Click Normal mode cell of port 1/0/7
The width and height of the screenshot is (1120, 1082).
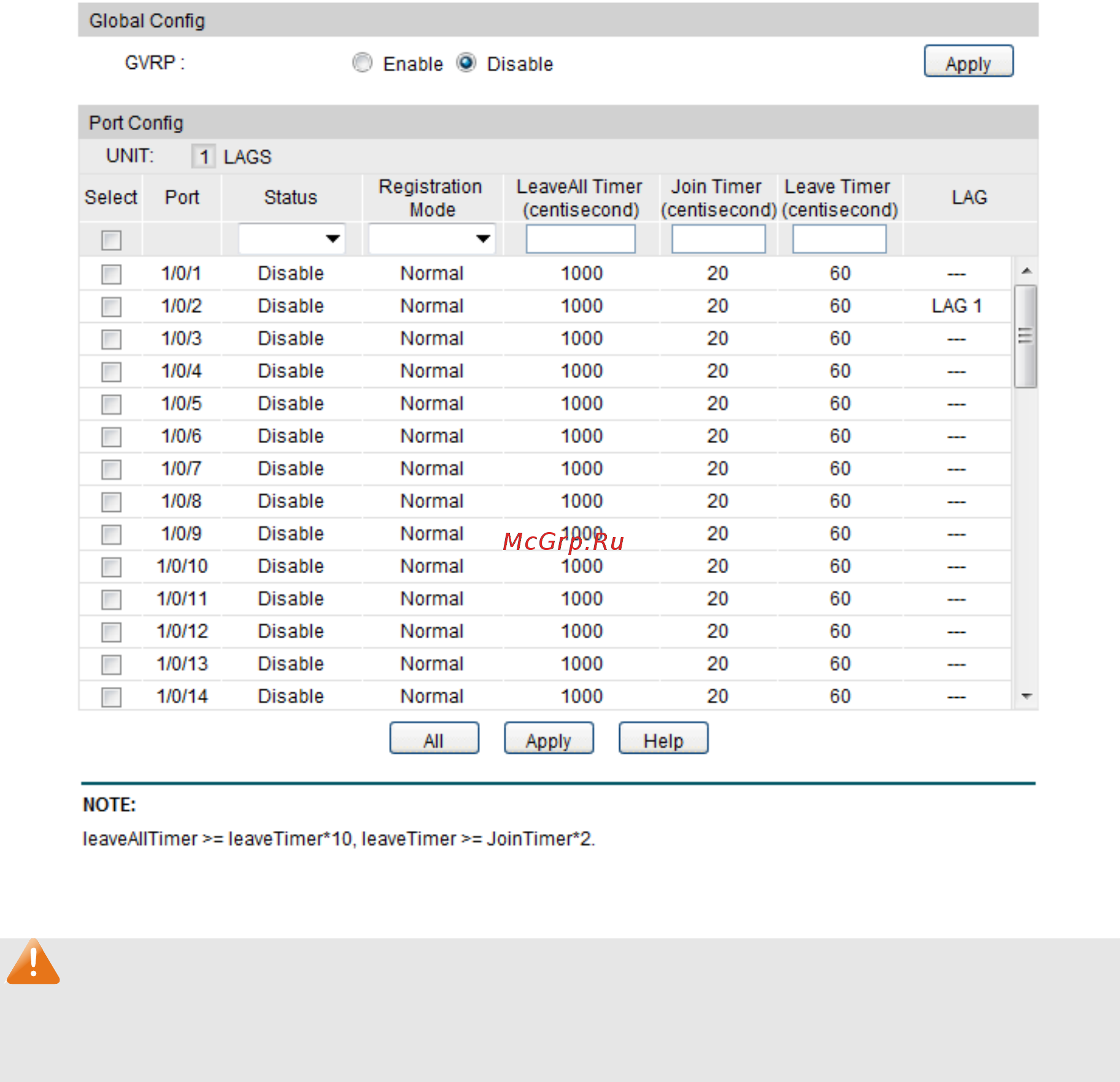pyautogui.click(x=432, y=468)
